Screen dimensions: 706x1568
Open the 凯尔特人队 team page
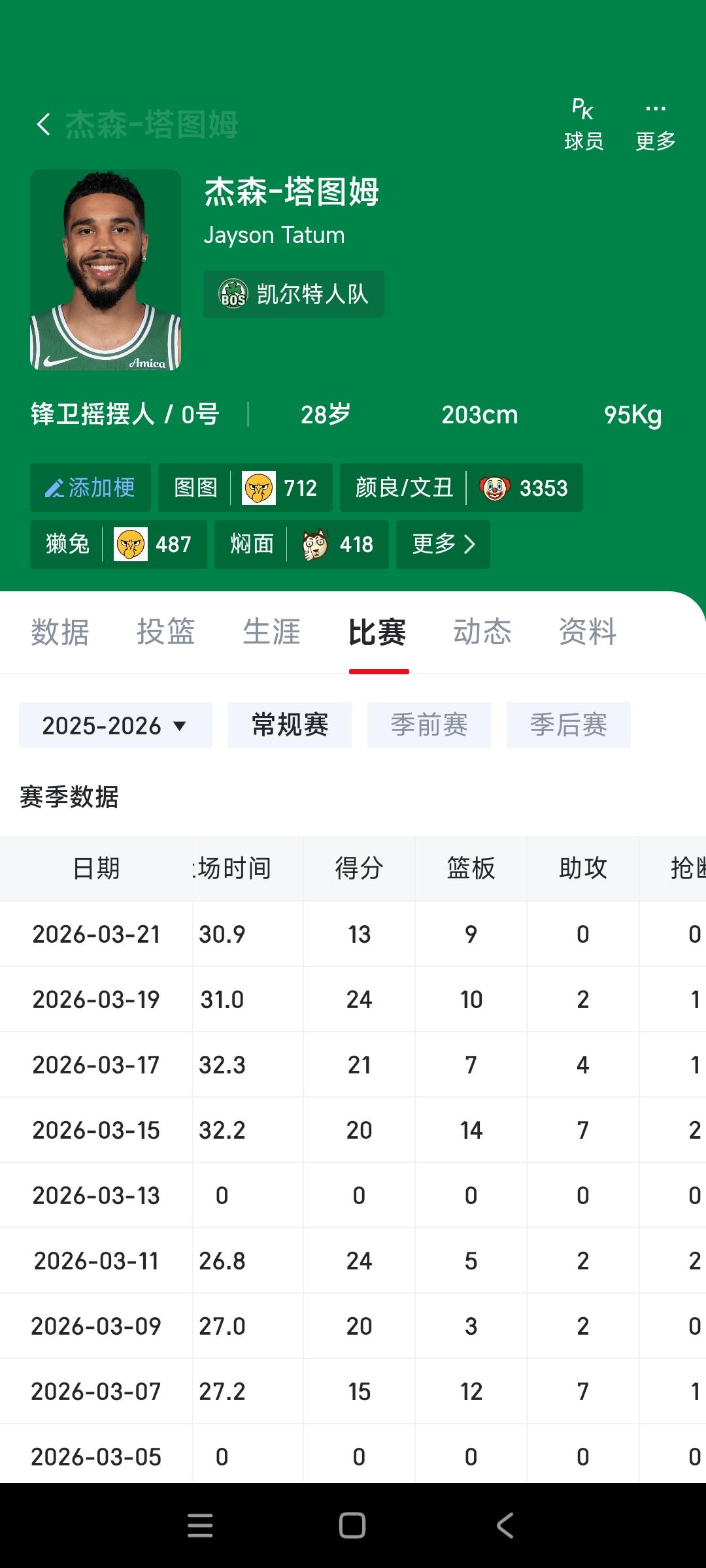point(294,294)
